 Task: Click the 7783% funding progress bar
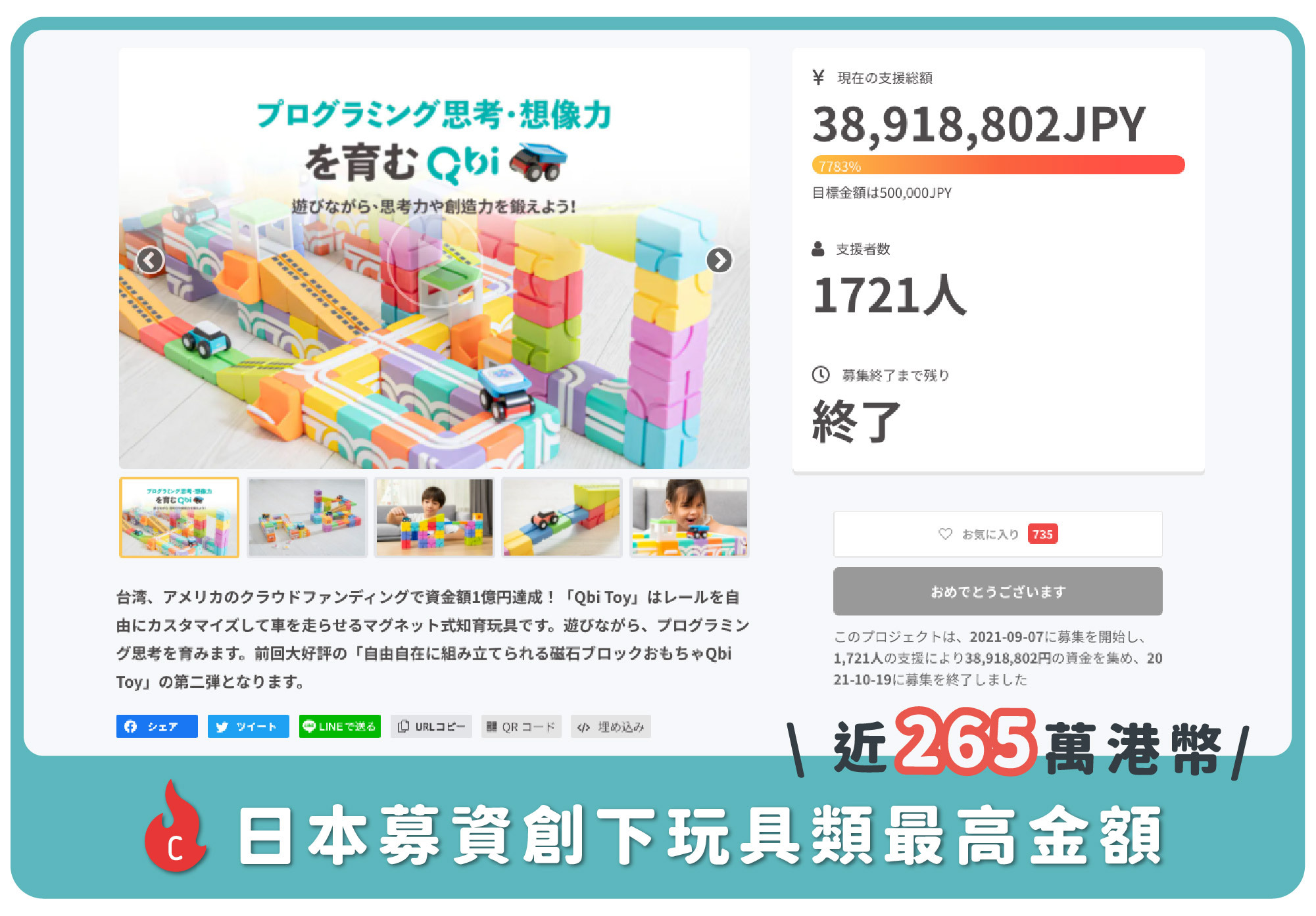click(998, 165)
